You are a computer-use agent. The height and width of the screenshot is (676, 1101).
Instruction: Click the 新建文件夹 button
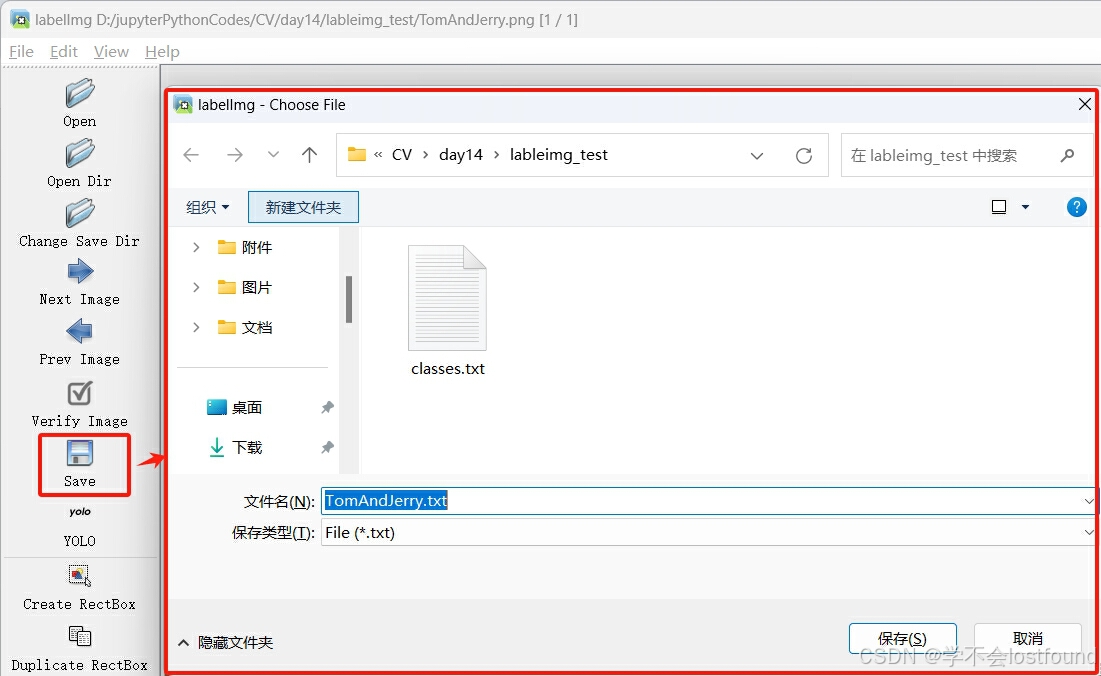(x=303, y=207)
